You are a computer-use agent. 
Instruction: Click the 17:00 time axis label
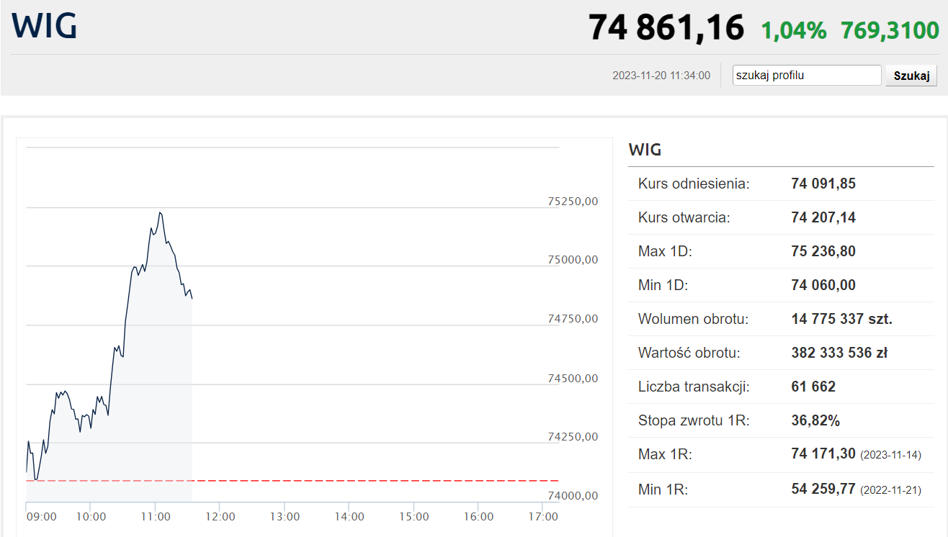(543, 517)
